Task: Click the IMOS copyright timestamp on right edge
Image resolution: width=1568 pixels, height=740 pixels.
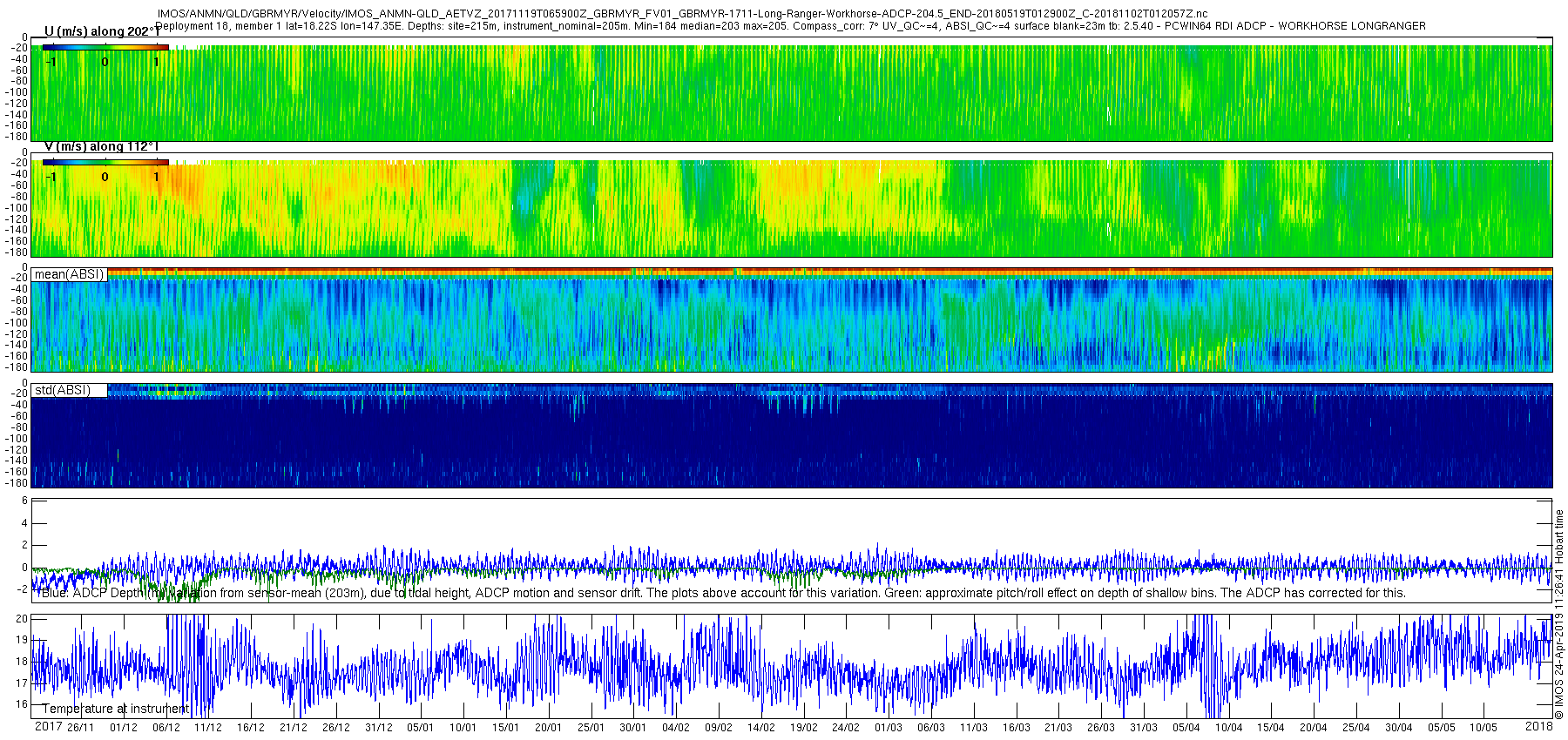Action: pos(1559,615)
